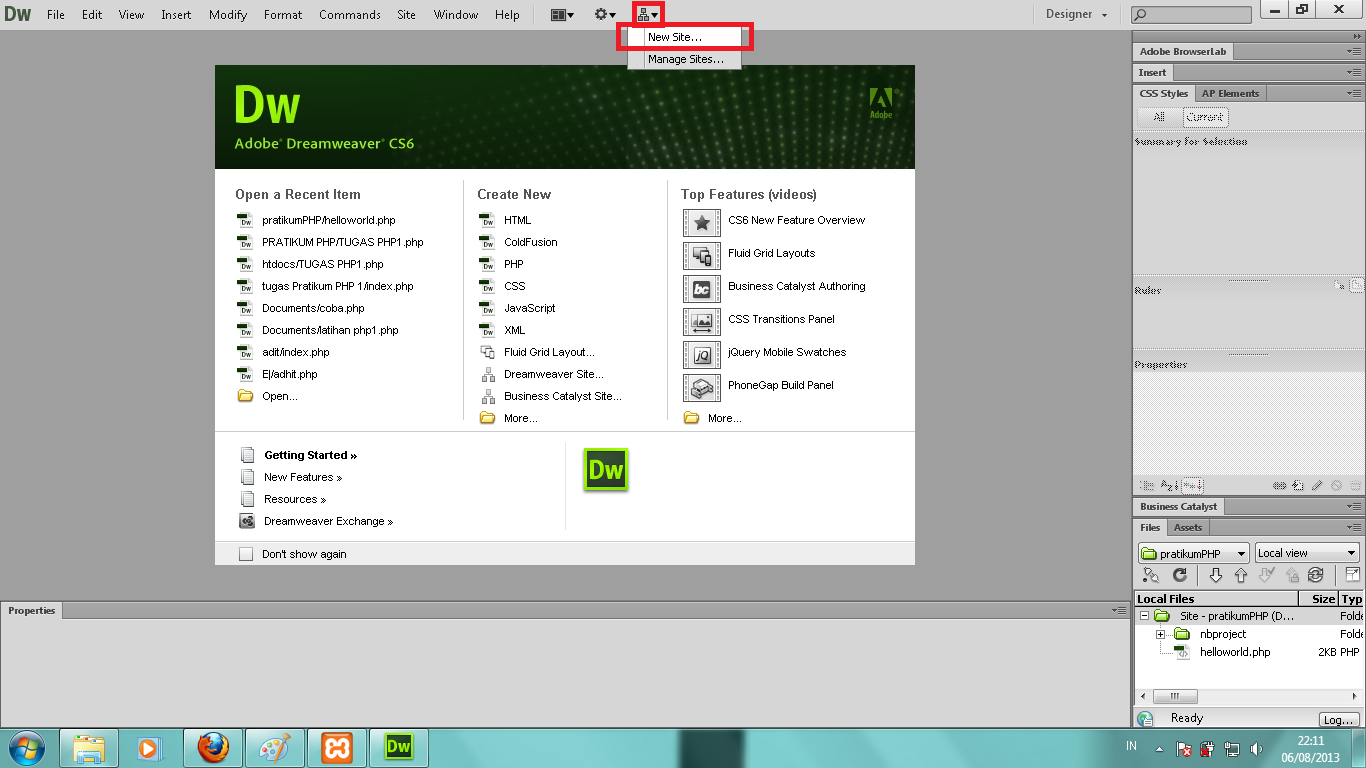The height and width of the screenshot is (768, 1366).
Task: Click the green Dw logo in the welcome footer
Action: pyautogui.click(x=606, y=470)
